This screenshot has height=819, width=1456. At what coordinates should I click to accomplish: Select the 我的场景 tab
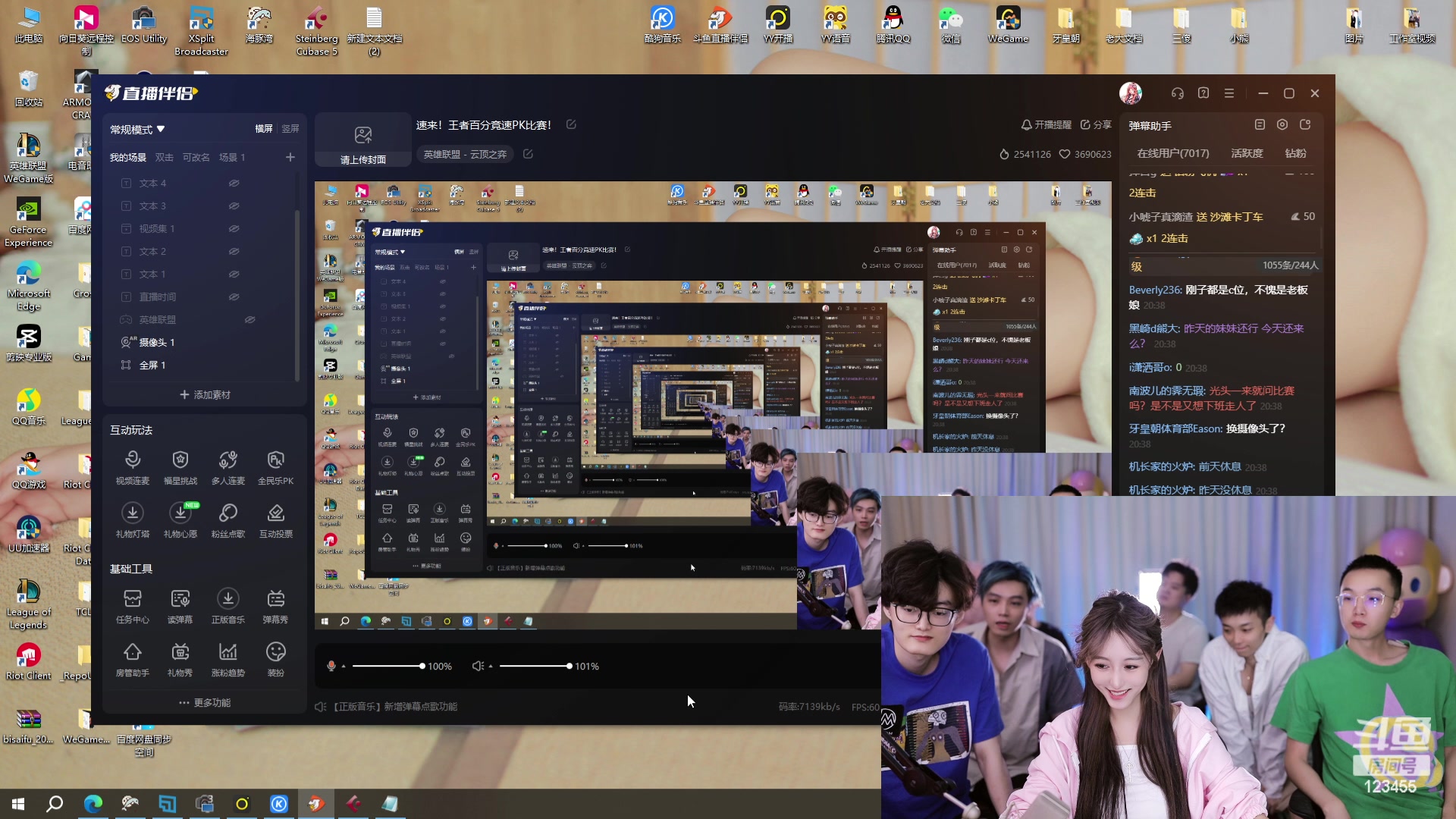coord(127,158)
